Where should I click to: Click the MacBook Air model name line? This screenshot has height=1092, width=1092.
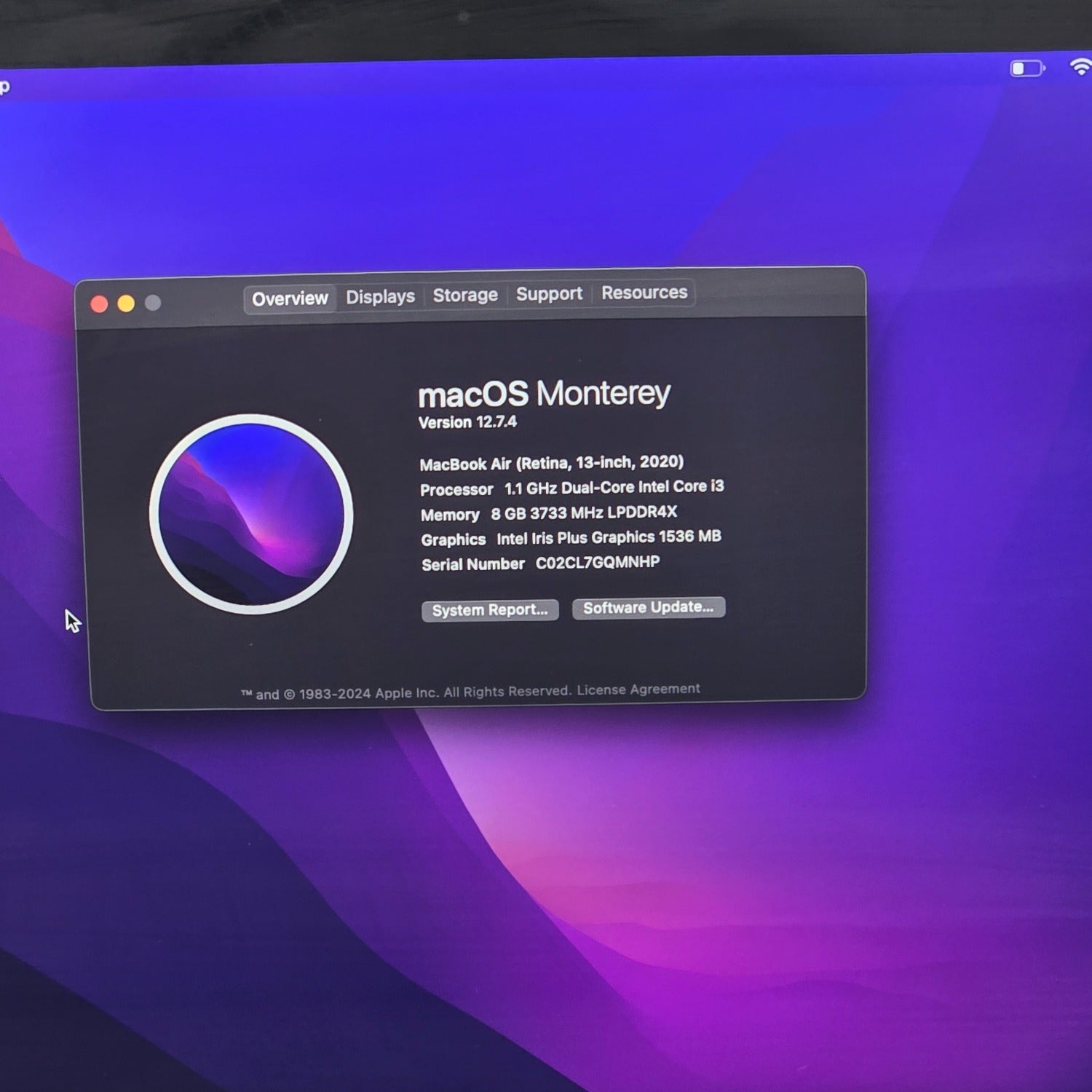[551, 463]
